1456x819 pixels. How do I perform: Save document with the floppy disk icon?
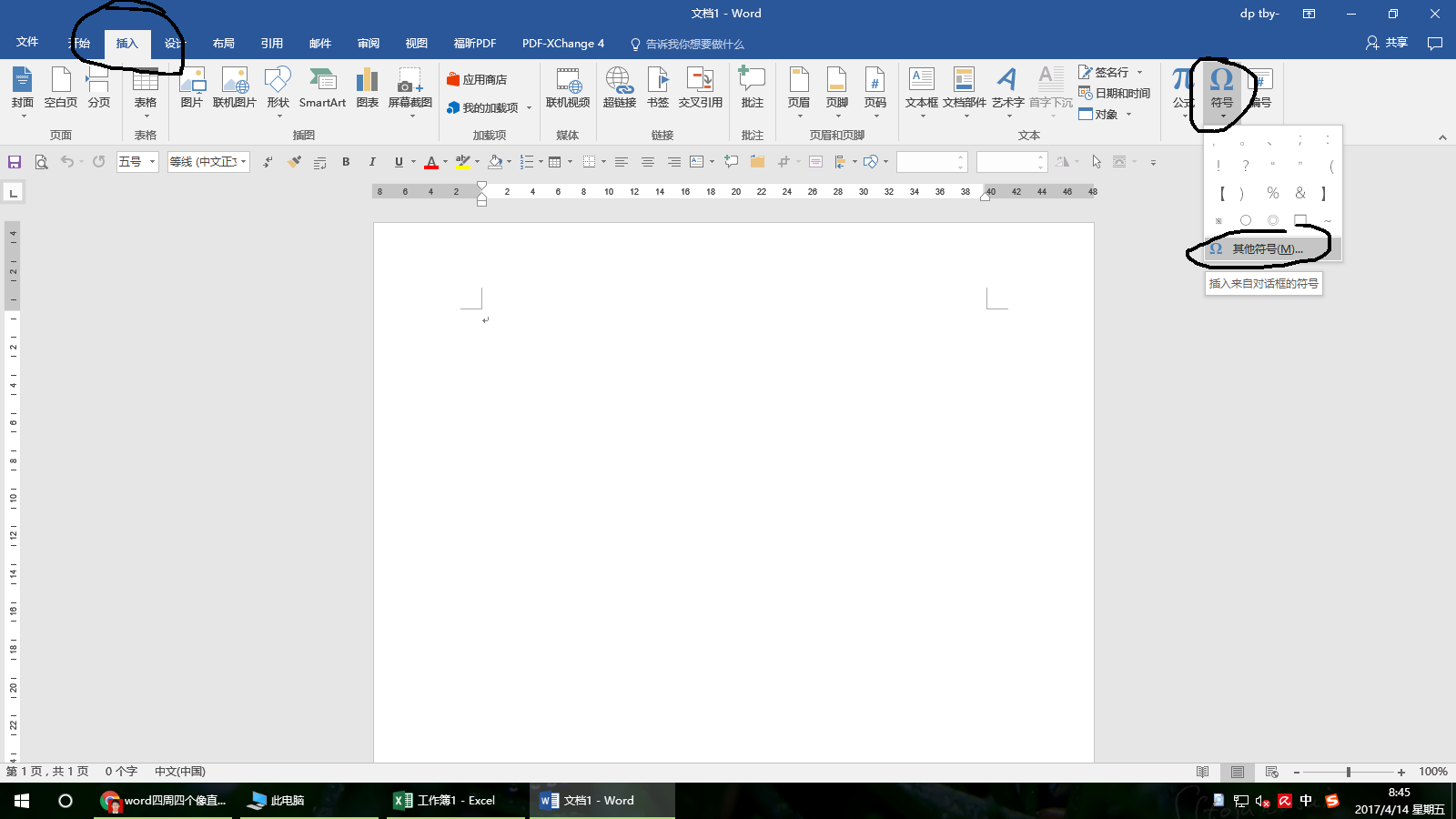tap(15, 162)
